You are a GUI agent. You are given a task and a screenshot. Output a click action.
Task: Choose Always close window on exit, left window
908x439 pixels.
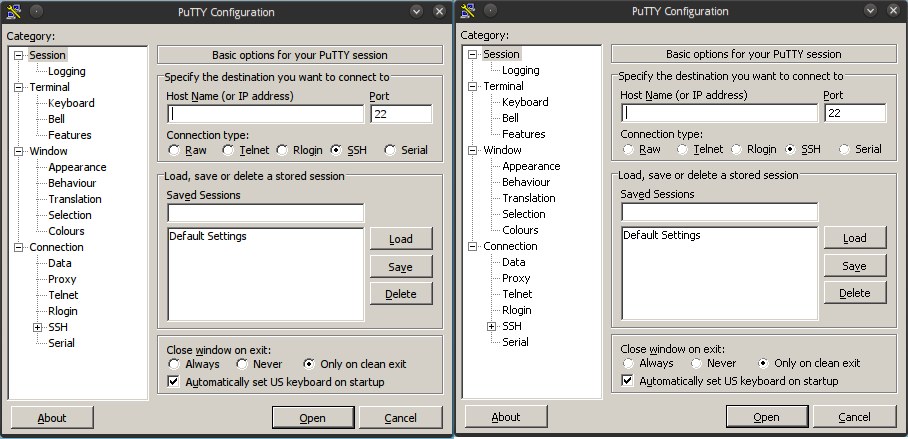click(174, 364)
